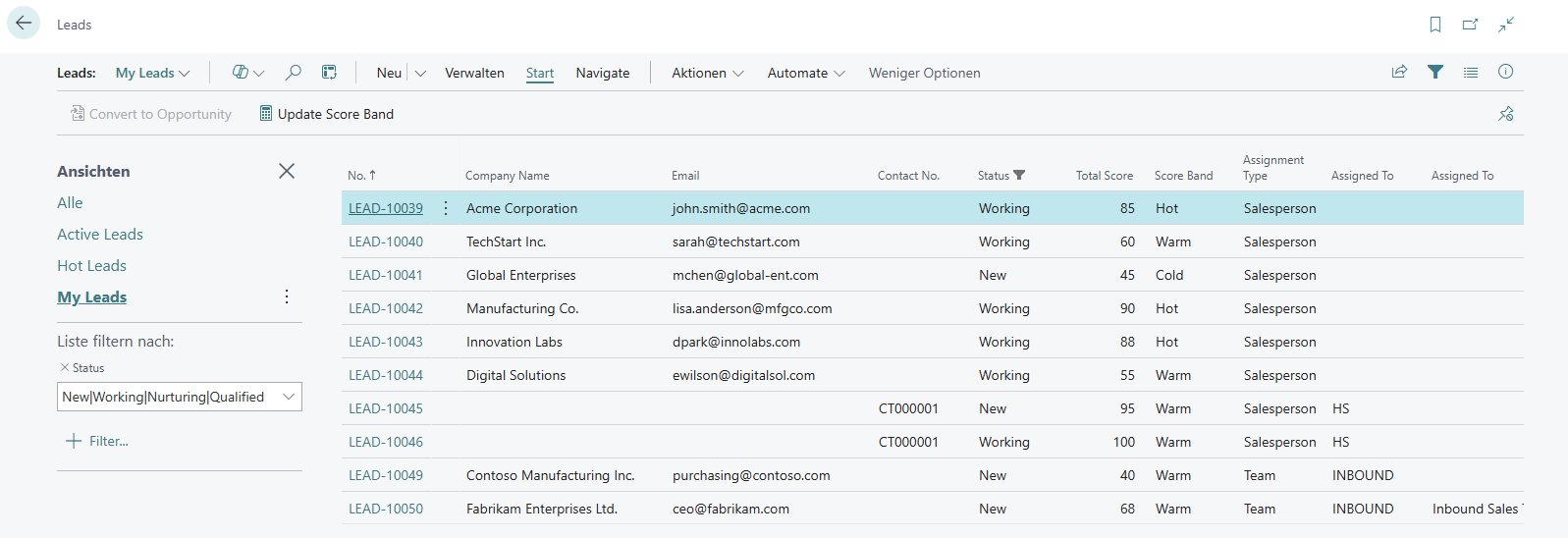The image size is (1568, 538).
Task: Open lead LEAD-10041
Action: click(x=386, y=275)
